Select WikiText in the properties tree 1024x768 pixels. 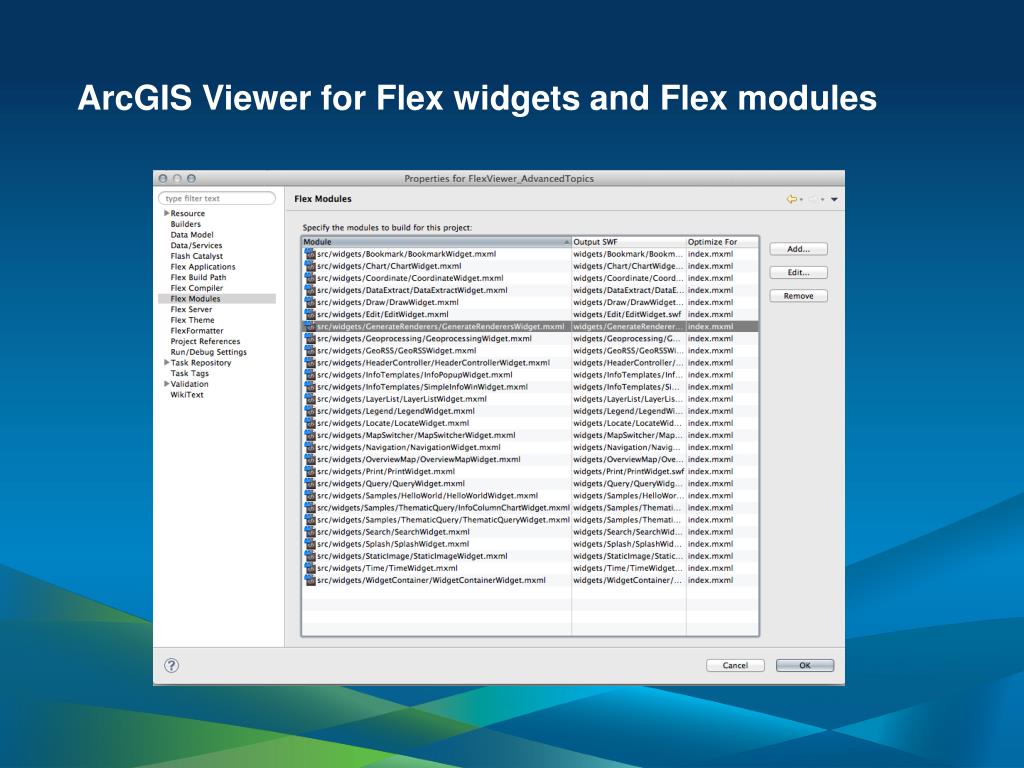pyautogui.click(x=187, y=394)
